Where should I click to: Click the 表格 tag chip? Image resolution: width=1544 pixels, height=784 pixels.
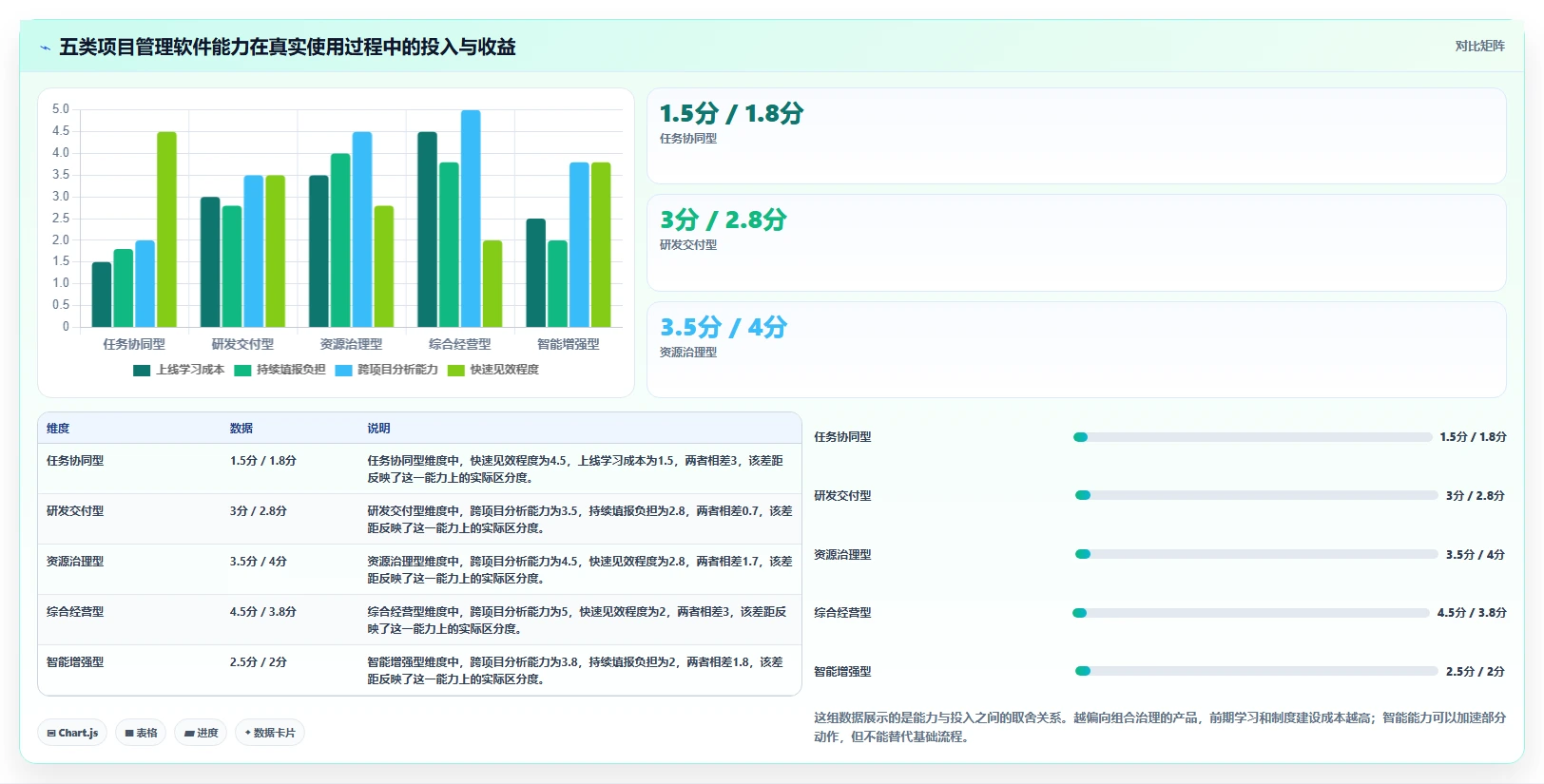[141, 733]
